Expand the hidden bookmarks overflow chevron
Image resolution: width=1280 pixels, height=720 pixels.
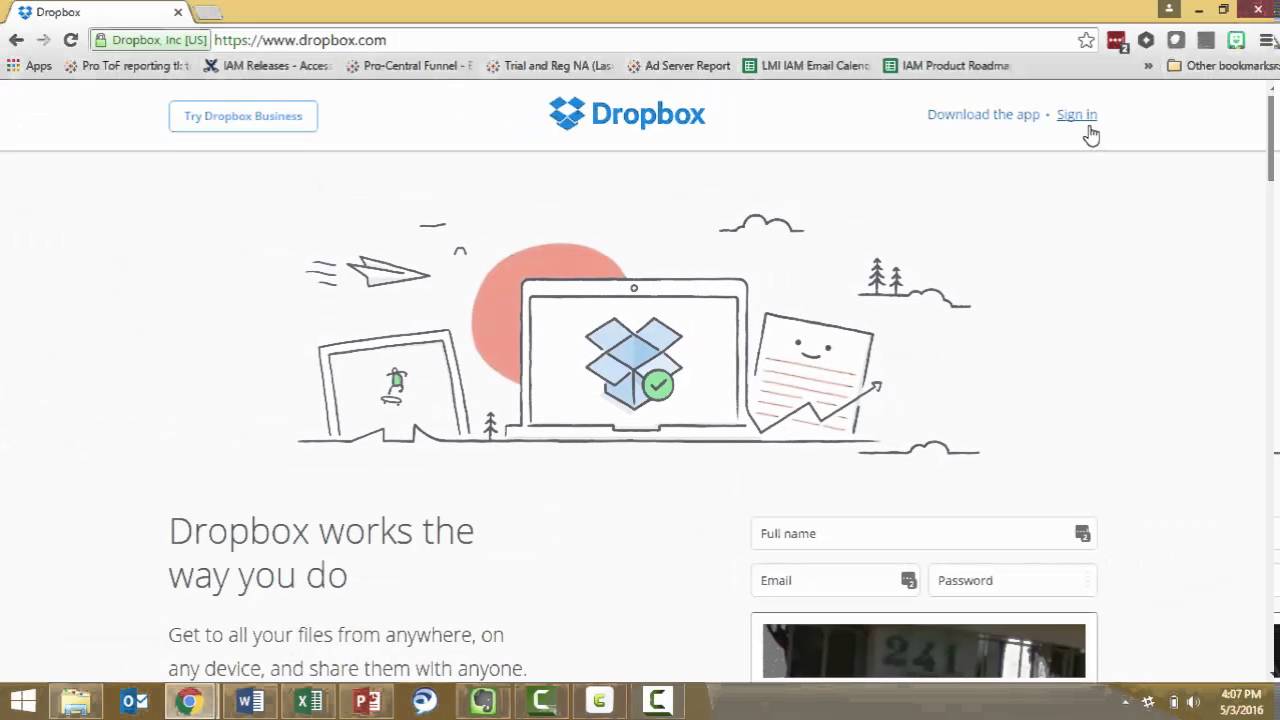[1148, 66]
